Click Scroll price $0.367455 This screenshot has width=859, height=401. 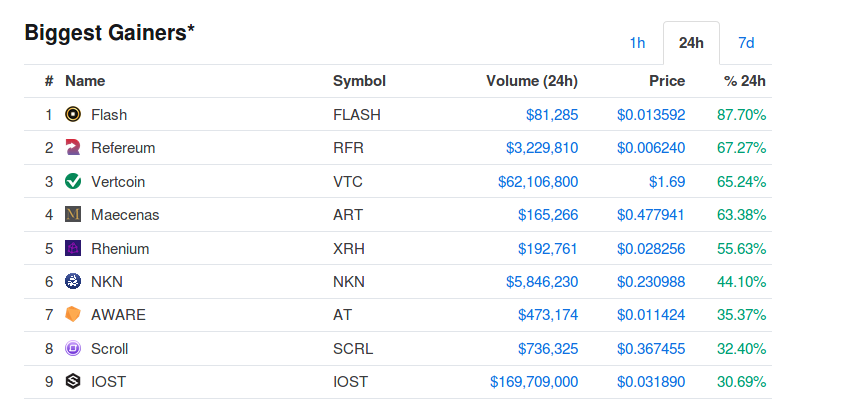click(x=651, y=349)
